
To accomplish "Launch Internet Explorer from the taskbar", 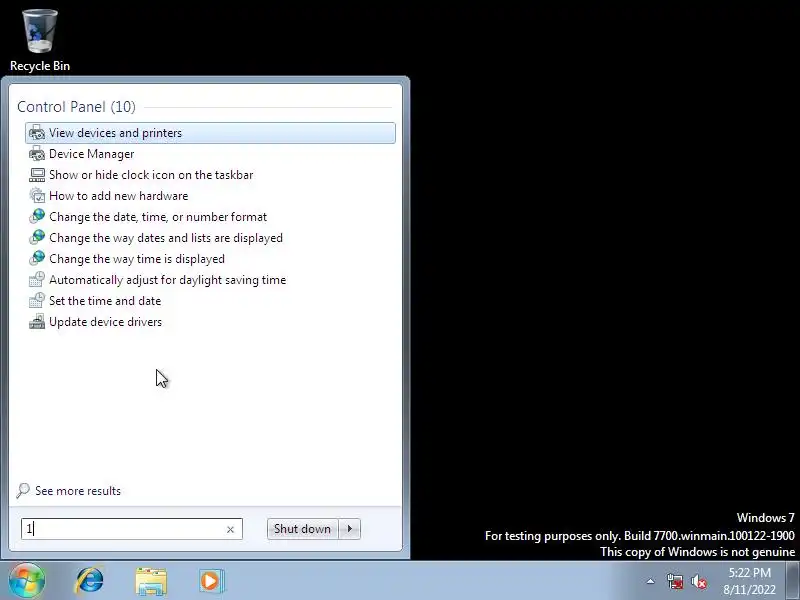I will [90, 581].
